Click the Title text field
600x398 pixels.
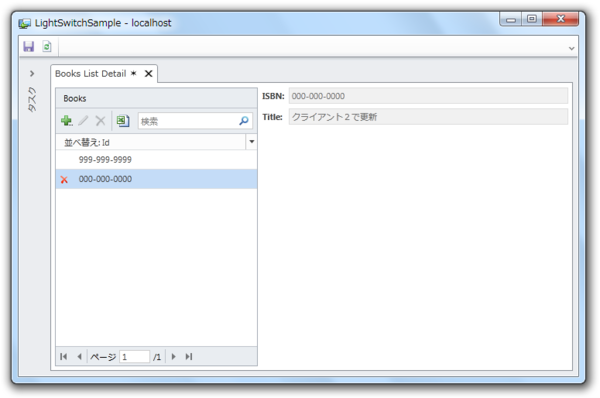428,117
